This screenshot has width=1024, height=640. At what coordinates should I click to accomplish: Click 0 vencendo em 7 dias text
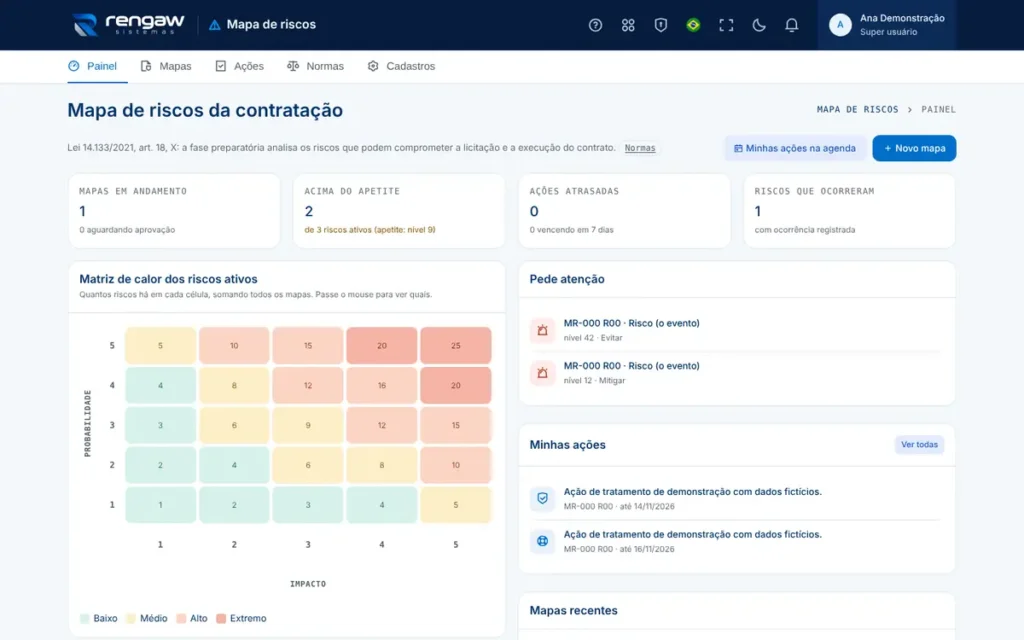point(571,230)
